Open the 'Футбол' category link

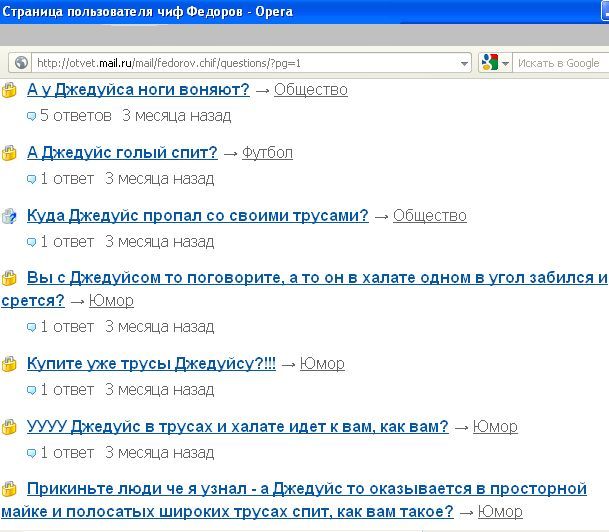267,153
